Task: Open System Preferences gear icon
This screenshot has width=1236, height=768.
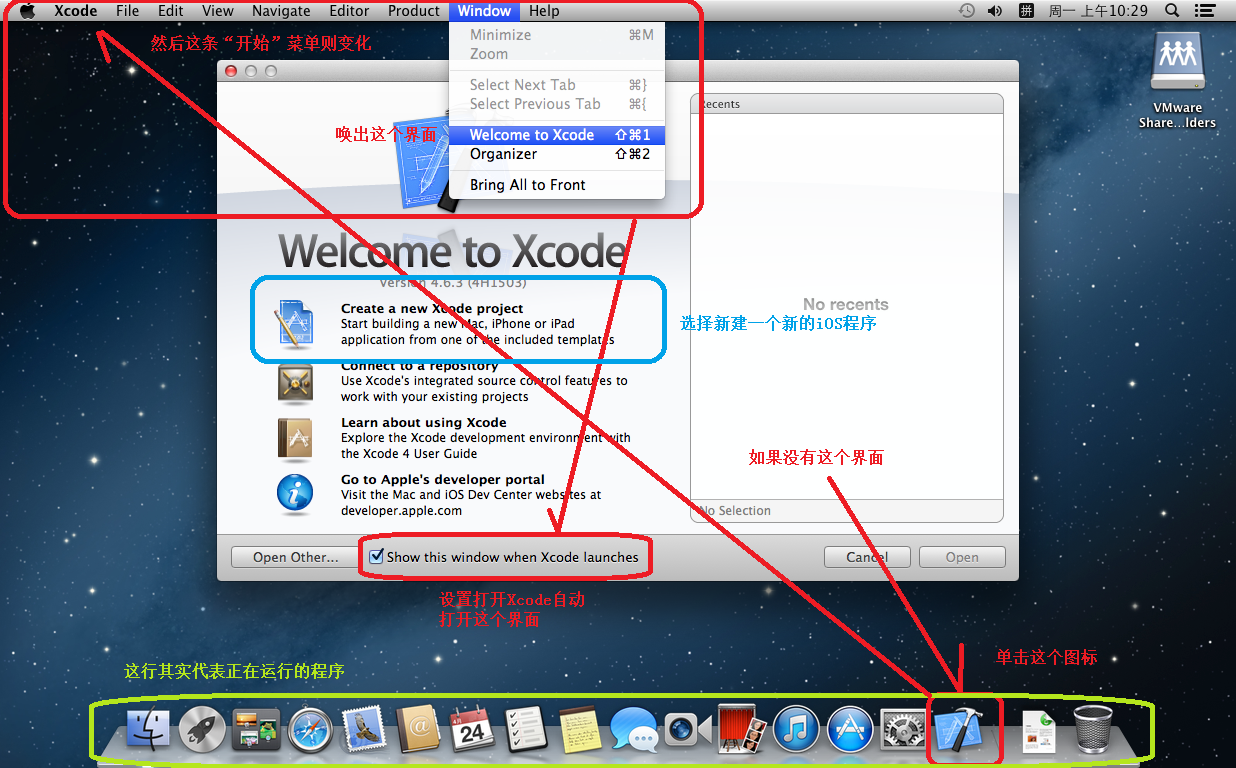Action: [904, 730]
